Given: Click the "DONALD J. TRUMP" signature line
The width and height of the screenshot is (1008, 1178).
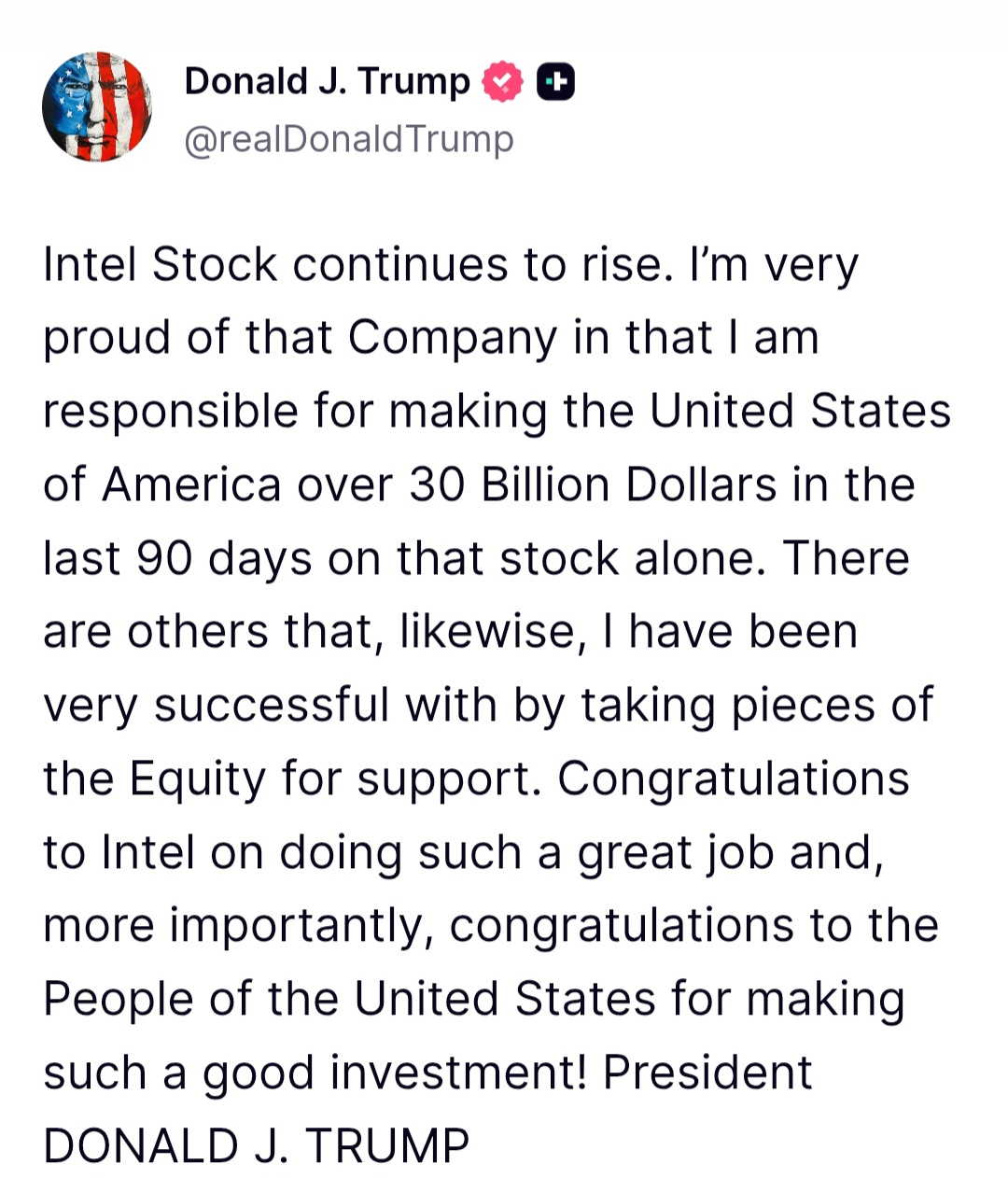Looking at the screenshot, I should [257, 1146].
